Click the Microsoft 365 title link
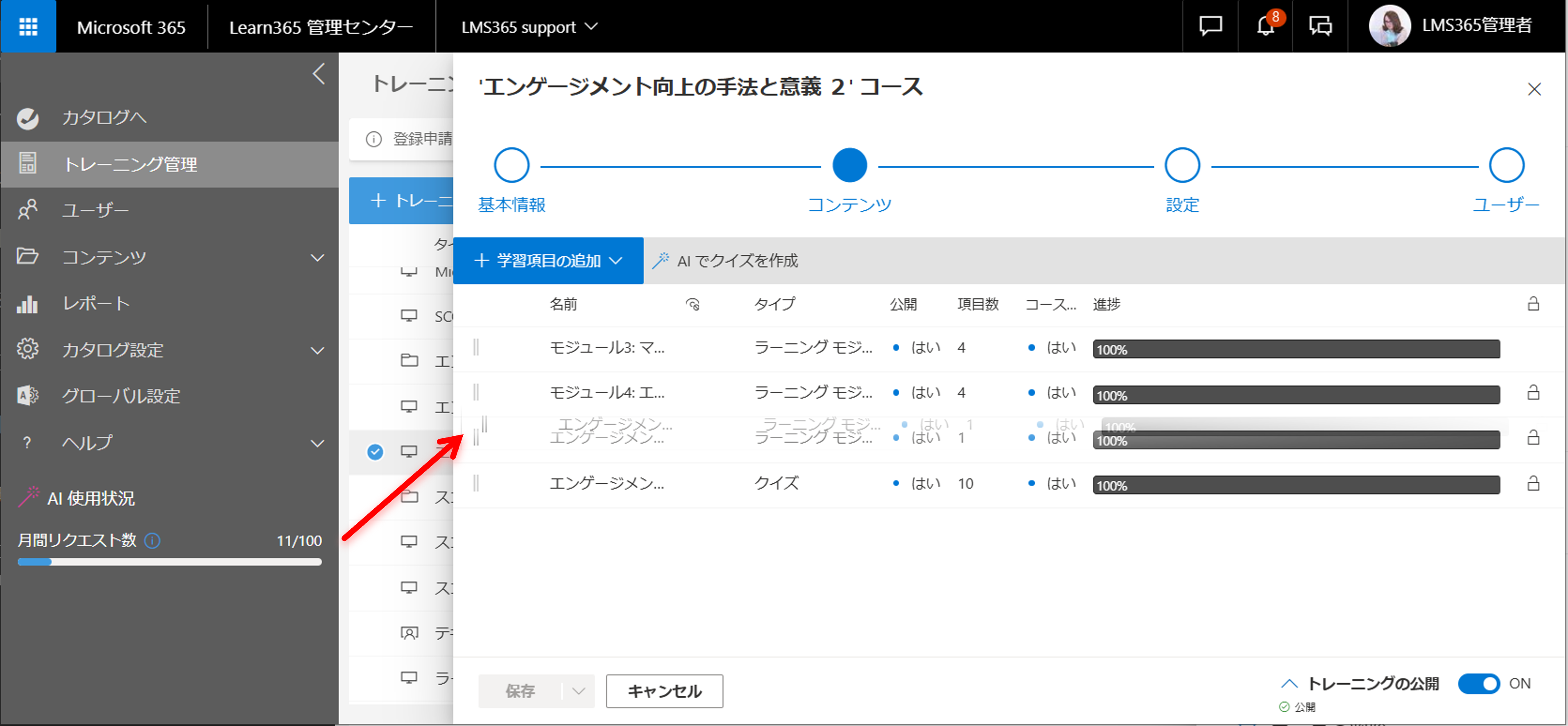Image resolution: width=1568 pixels, height=726 pixels. click(x=131, y=27)
